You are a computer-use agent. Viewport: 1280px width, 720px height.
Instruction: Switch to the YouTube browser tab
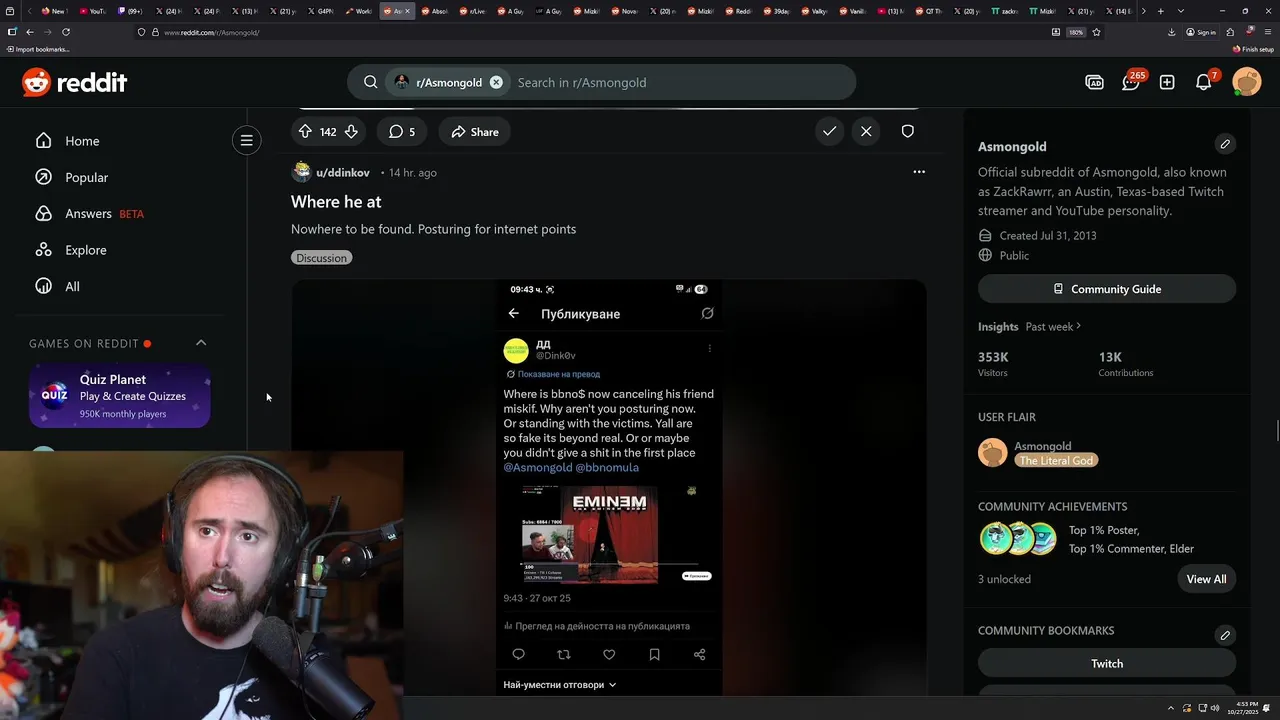pos(92,11)
